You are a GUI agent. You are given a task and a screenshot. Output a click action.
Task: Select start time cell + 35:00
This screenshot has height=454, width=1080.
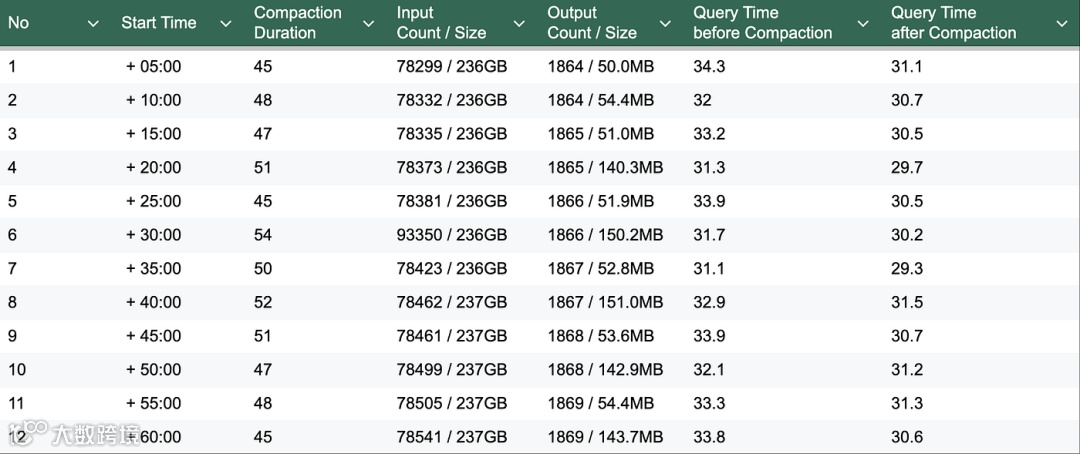coord(154,269)
